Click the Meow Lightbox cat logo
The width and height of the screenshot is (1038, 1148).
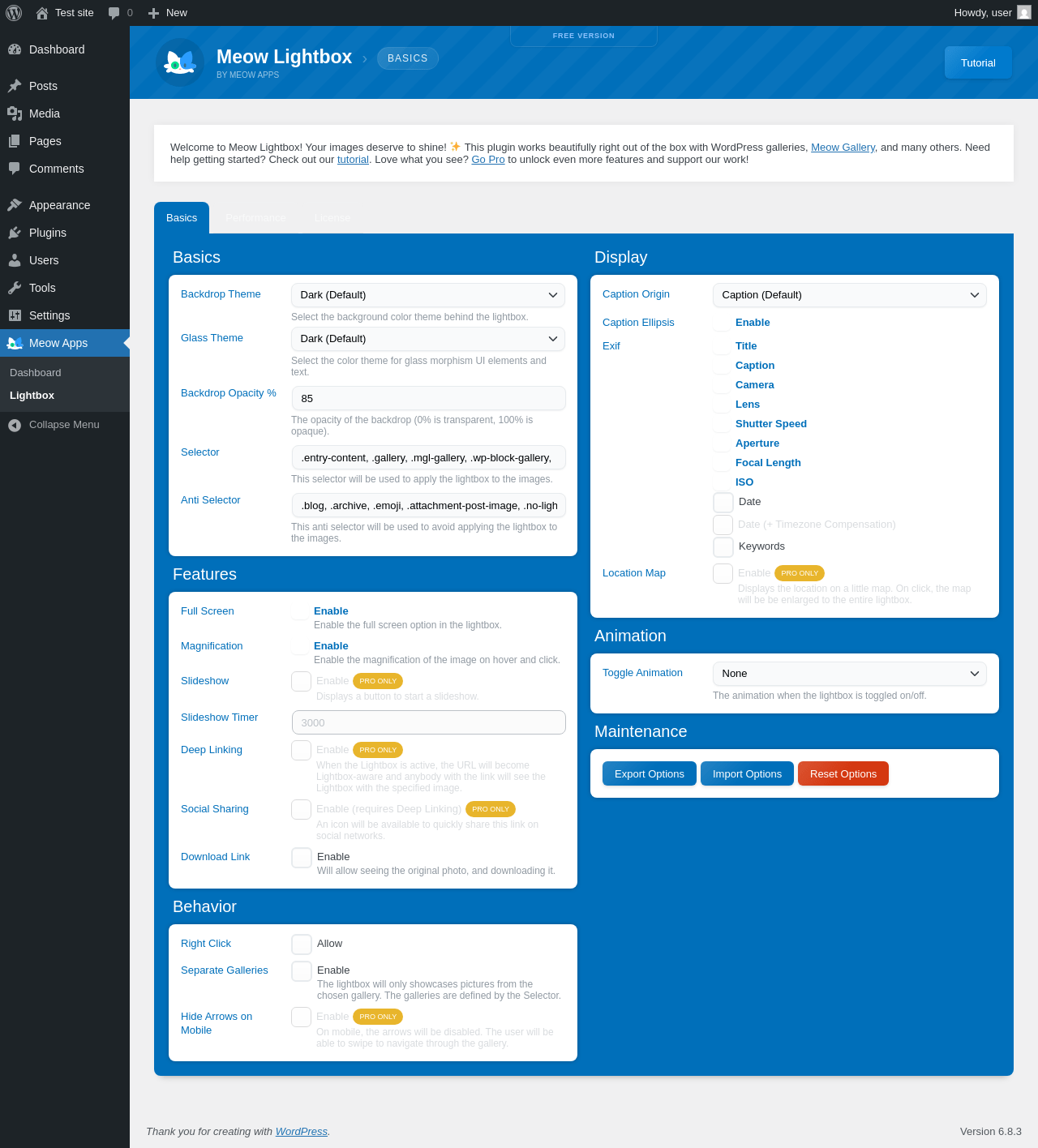coord(180,62)
